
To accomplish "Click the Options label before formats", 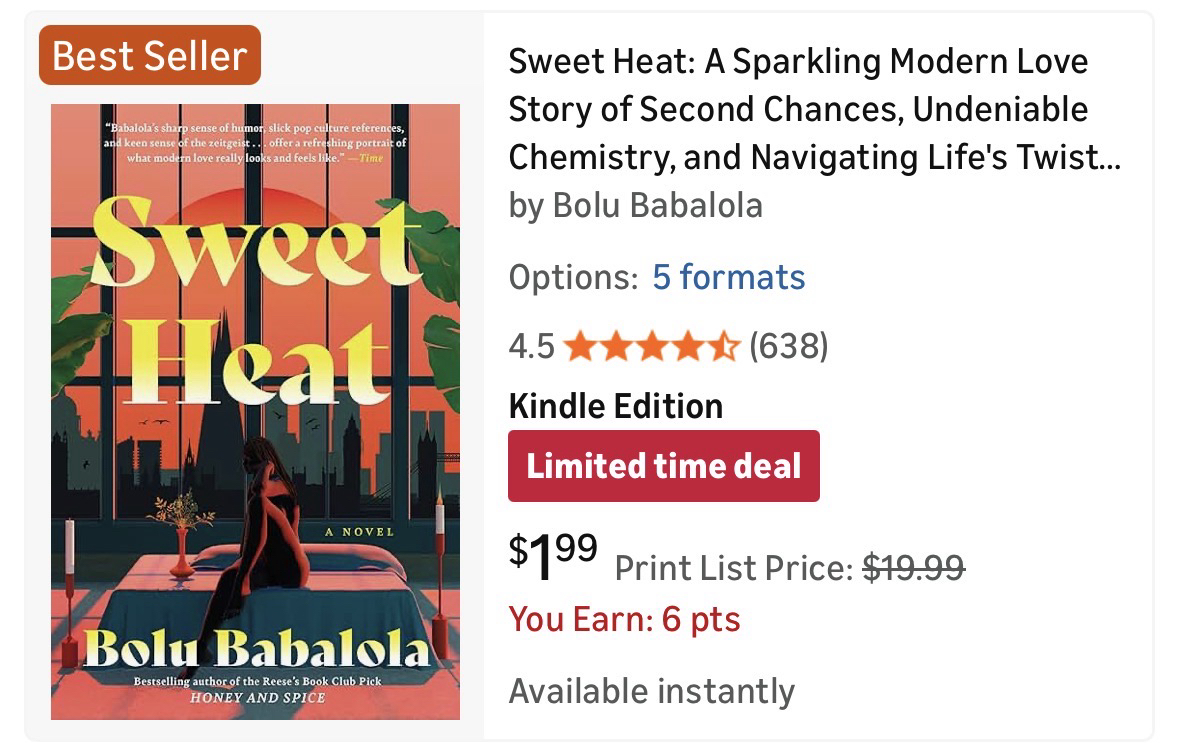I will [573, 276].
